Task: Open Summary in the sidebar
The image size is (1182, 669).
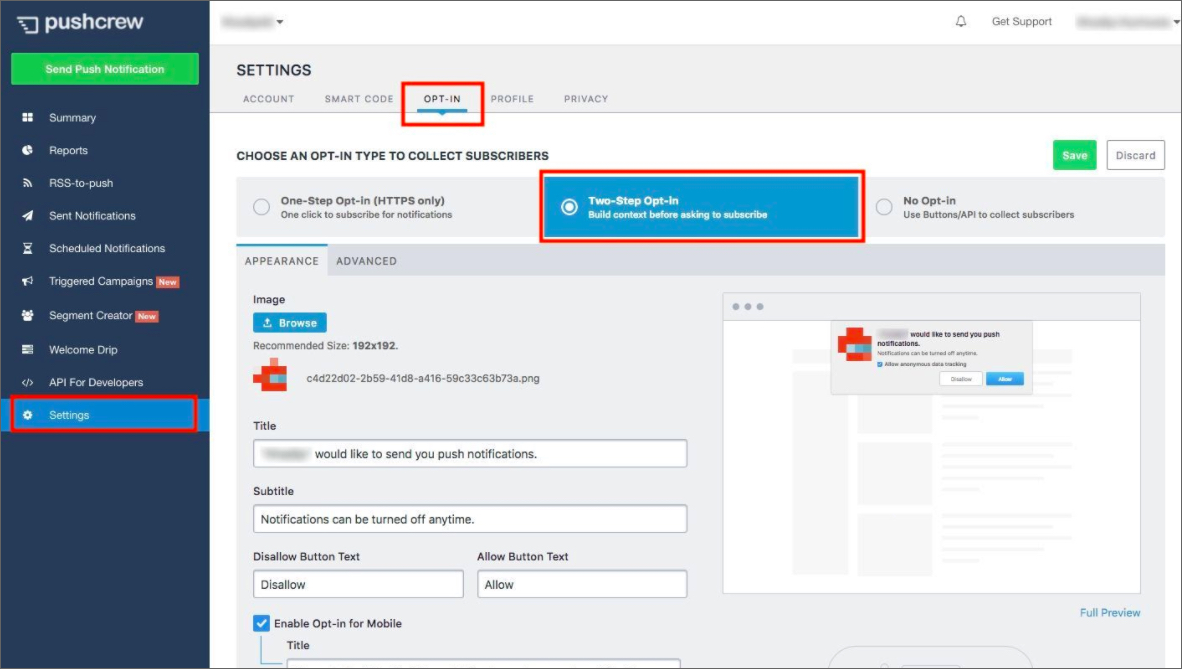Action: coord(72,118)
